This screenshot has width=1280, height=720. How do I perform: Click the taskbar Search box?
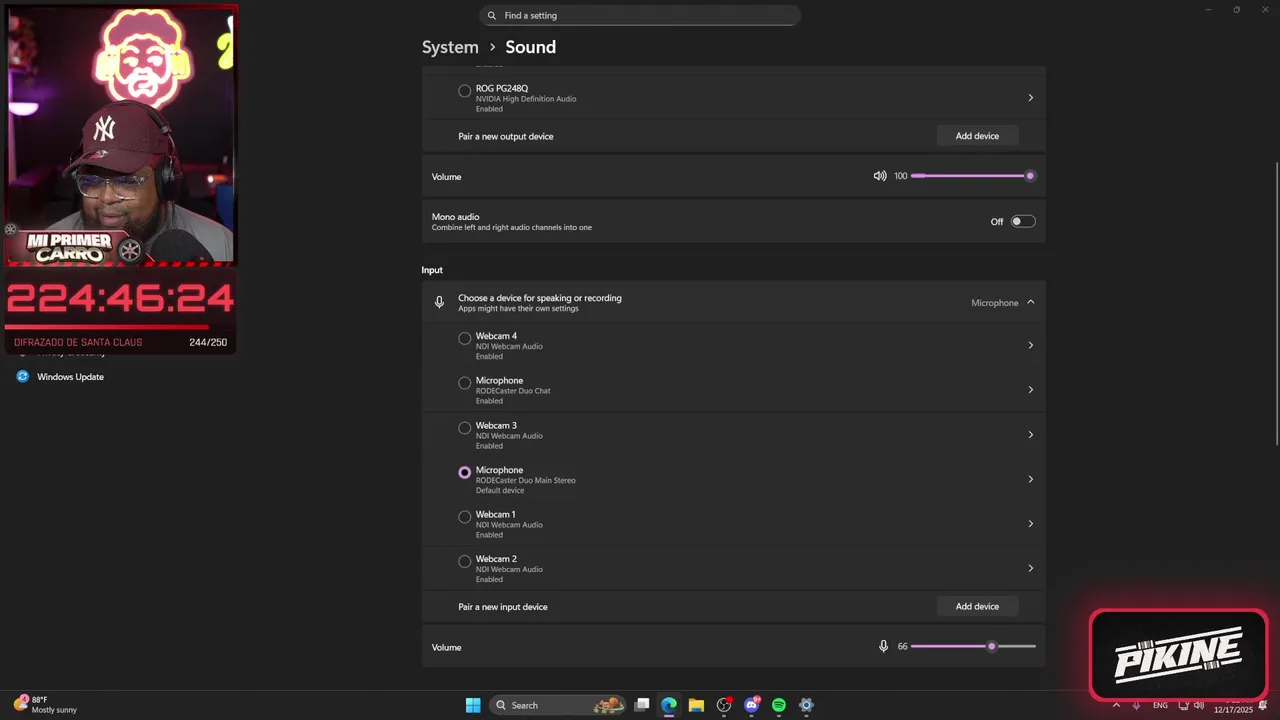(560, 705)
